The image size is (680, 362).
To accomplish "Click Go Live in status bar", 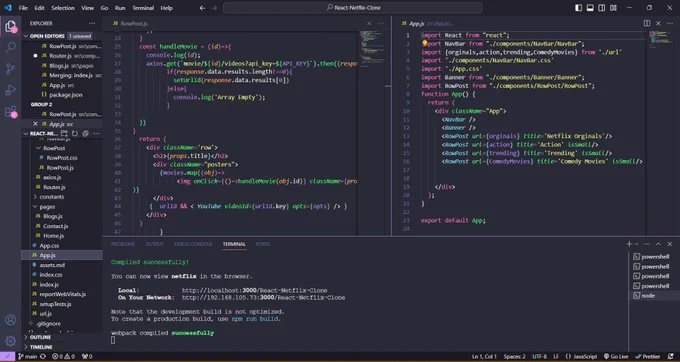I will (x=616, y=356).
